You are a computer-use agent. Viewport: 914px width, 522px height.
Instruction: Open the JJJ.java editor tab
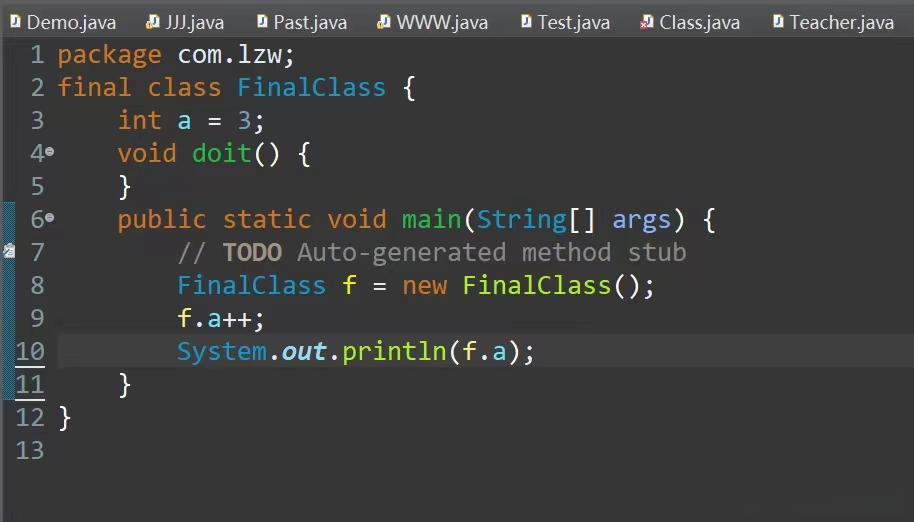point(185,23)
